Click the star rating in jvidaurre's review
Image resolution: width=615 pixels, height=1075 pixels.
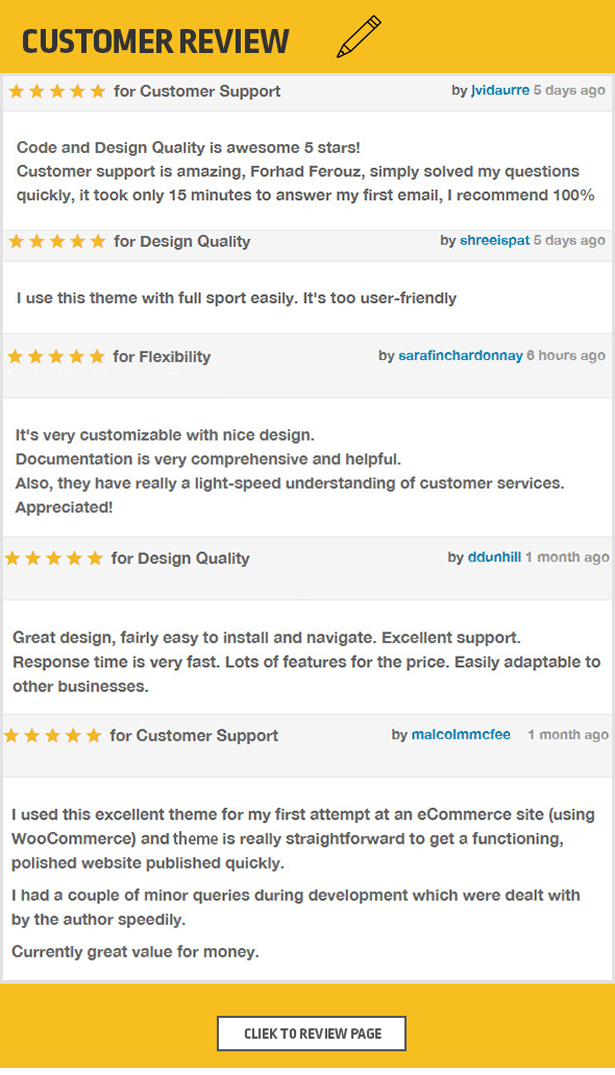[x=57, y=91]
